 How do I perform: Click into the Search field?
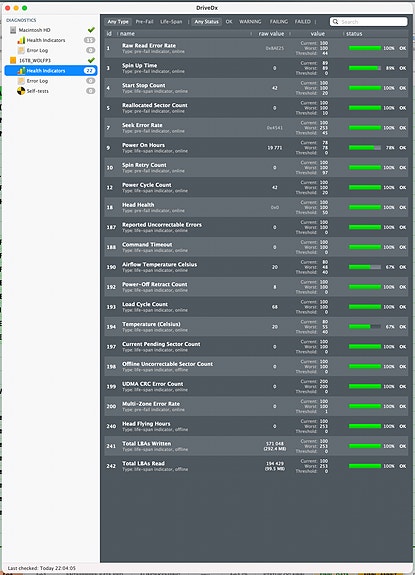tap(368, 22)
